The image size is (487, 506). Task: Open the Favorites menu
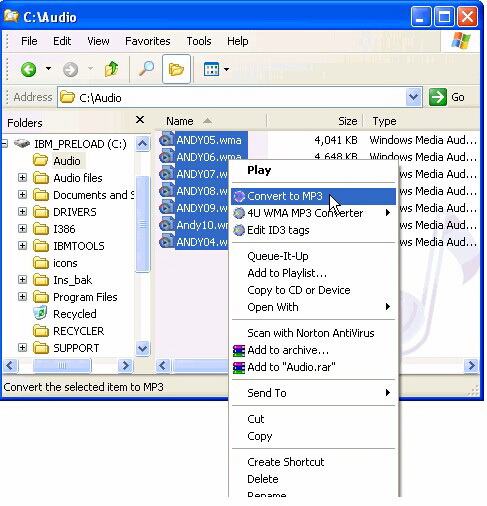148,41
